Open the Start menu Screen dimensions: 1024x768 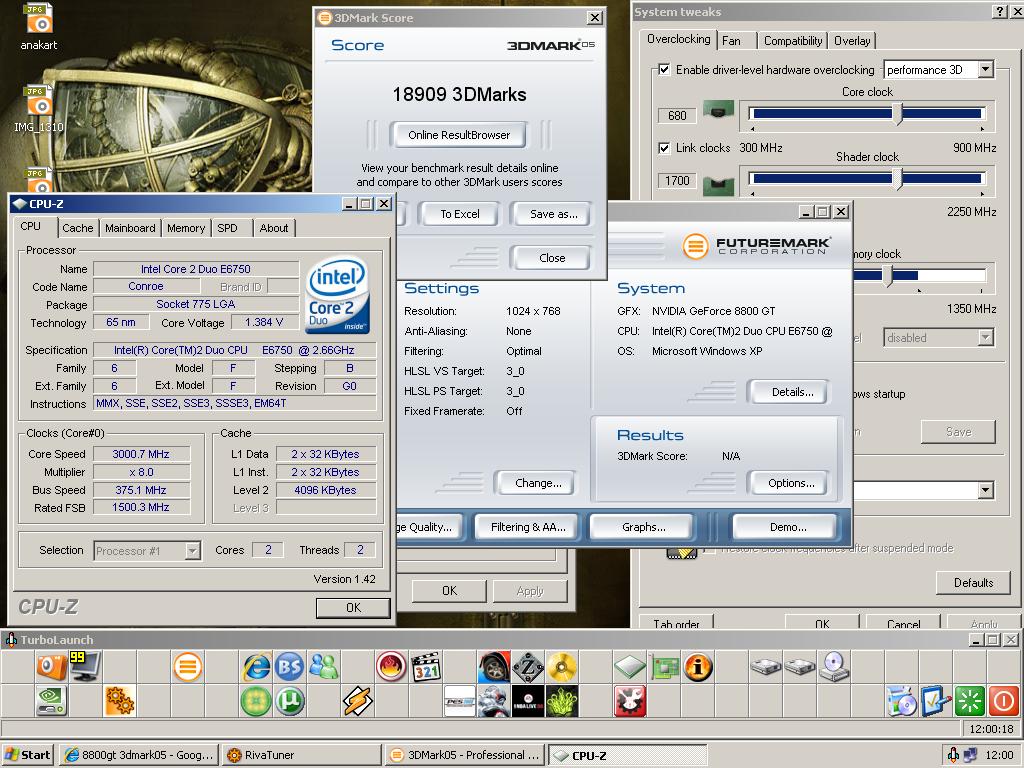pos(27,755)
